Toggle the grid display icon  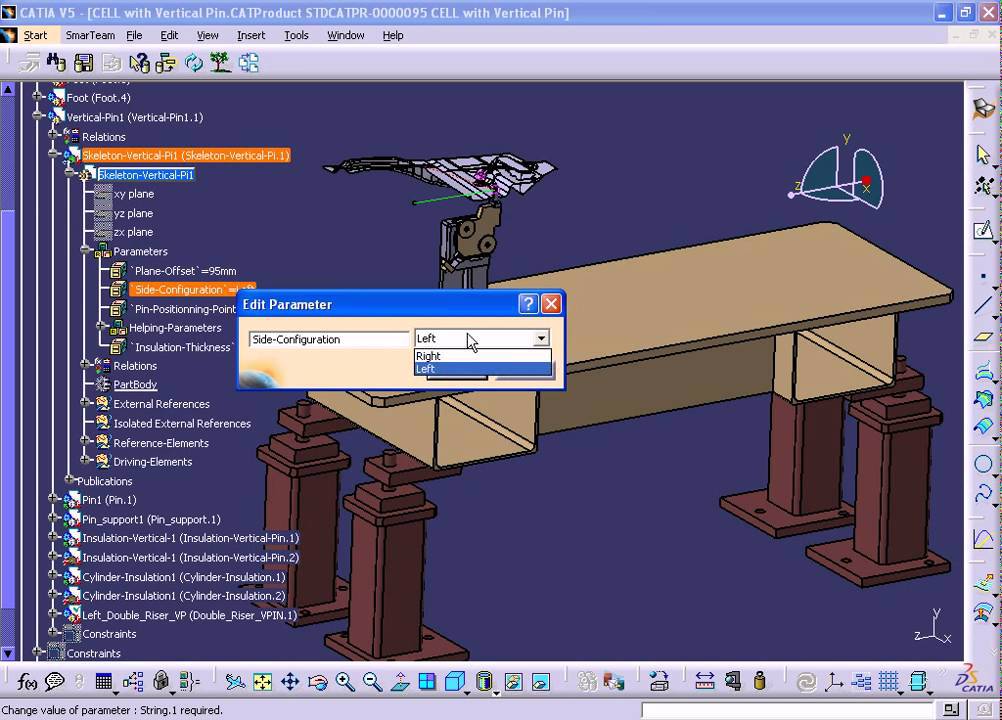pyautogui.click(x=888, y=682)
